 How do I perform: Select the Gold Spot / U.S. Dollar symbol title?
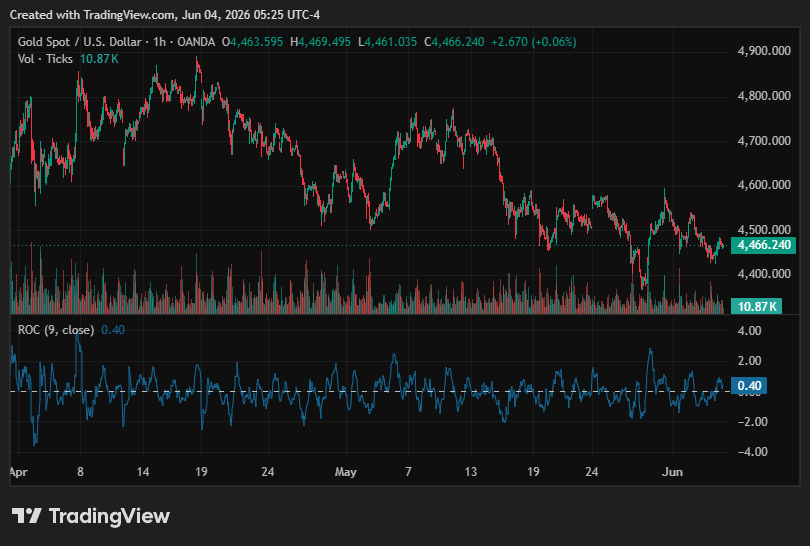[x=80, y=42]
